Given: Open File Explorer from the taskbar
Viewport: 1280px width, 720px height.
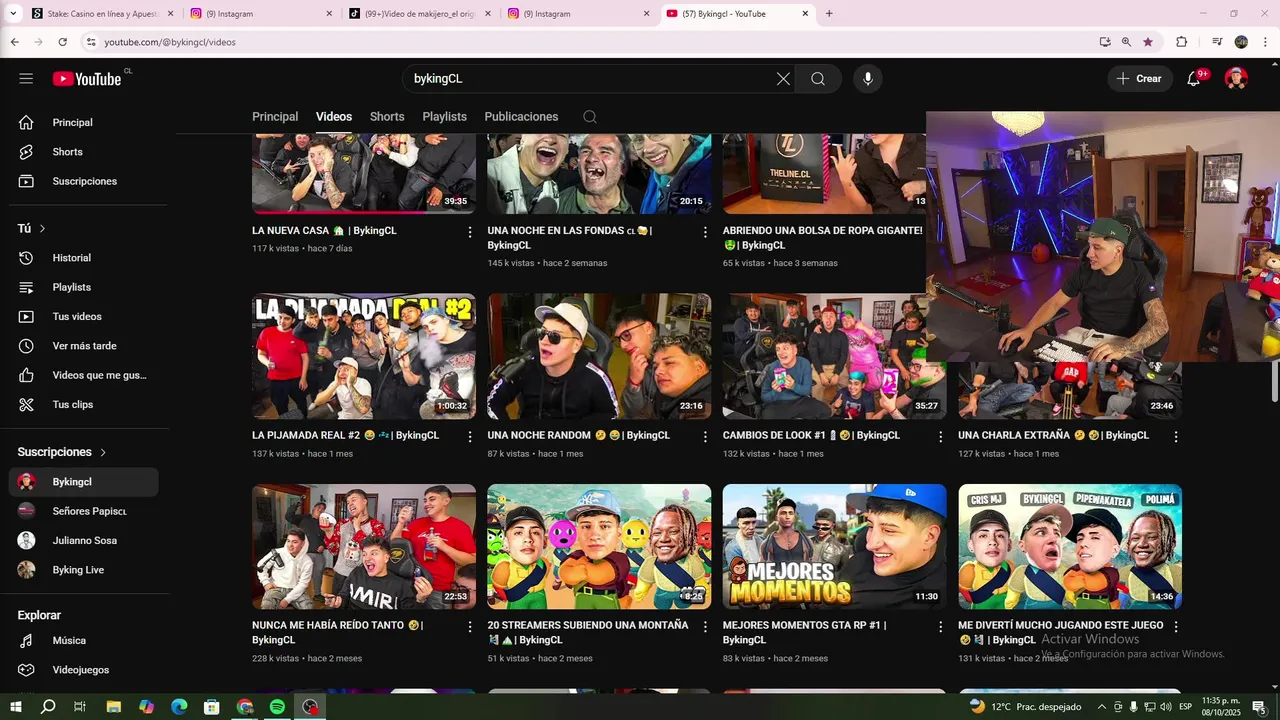Looking at the screenshot, I should [114, 707].
